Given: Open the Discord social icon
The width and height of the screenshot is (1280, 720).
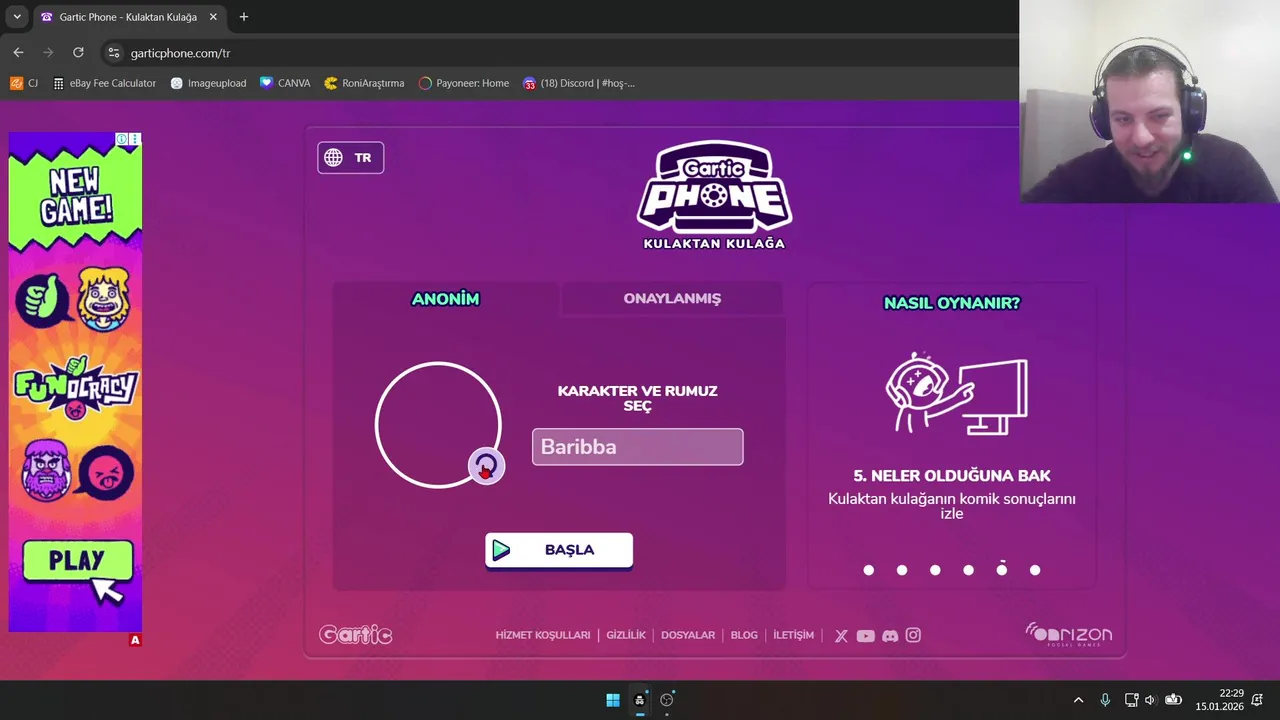Looking at the screenshot, I should coord(890,636).
